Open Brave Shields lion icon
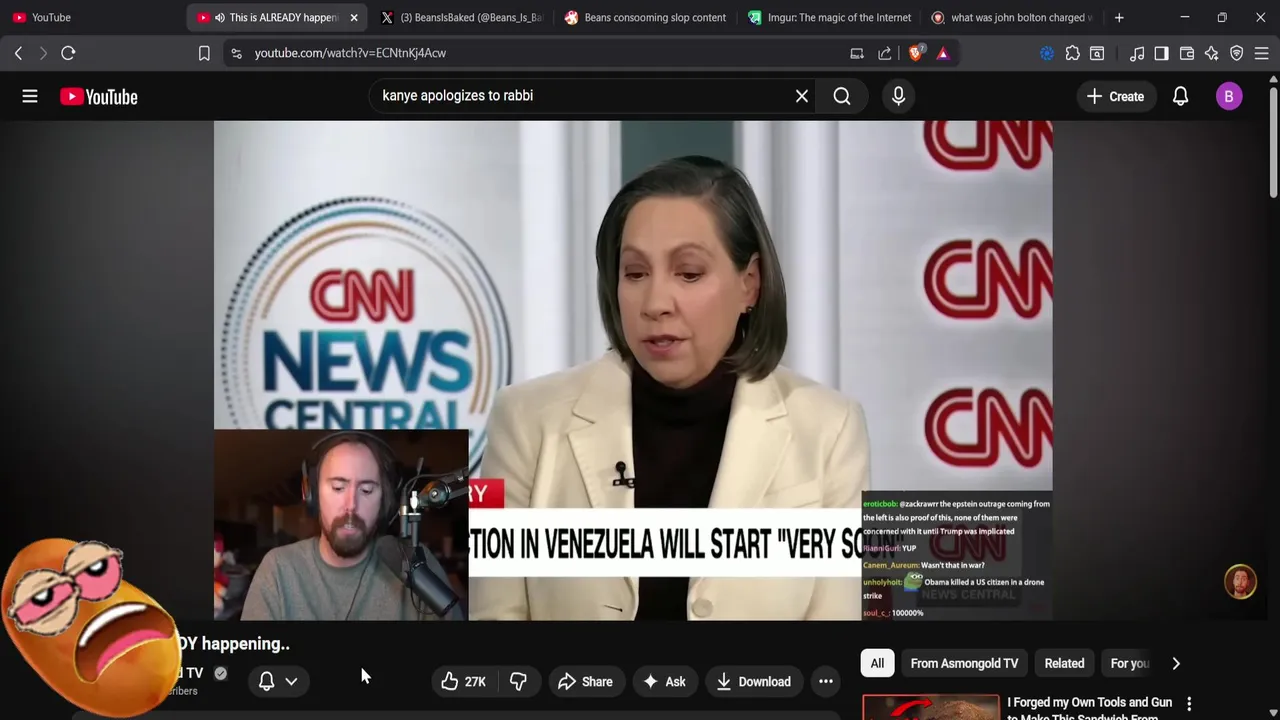 915,53
